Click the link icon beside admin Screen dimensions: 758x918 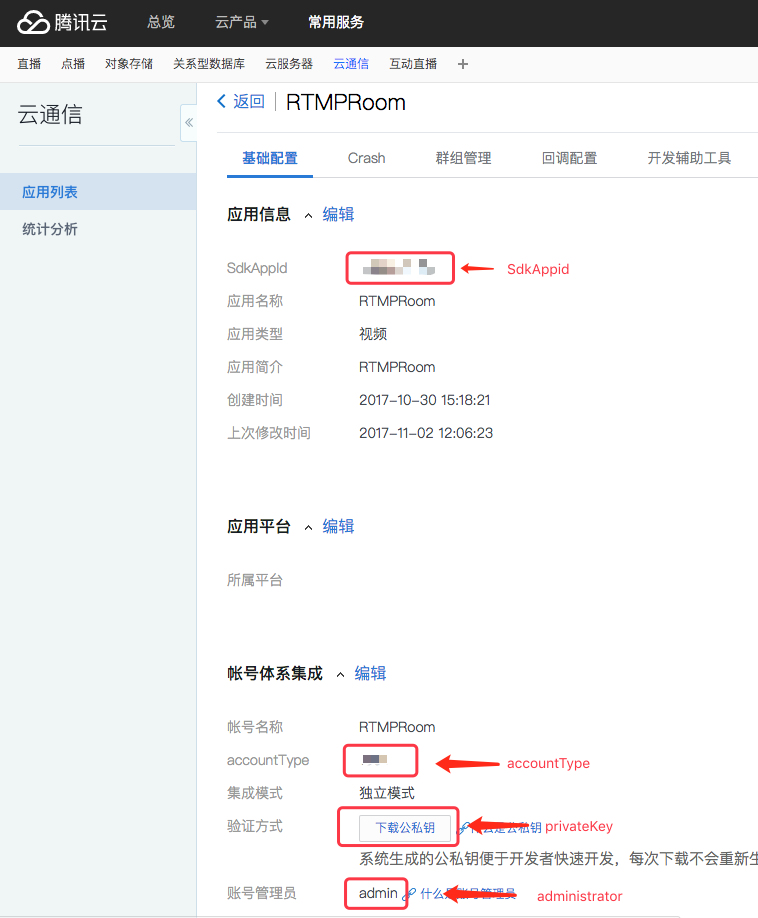[410, 893]
